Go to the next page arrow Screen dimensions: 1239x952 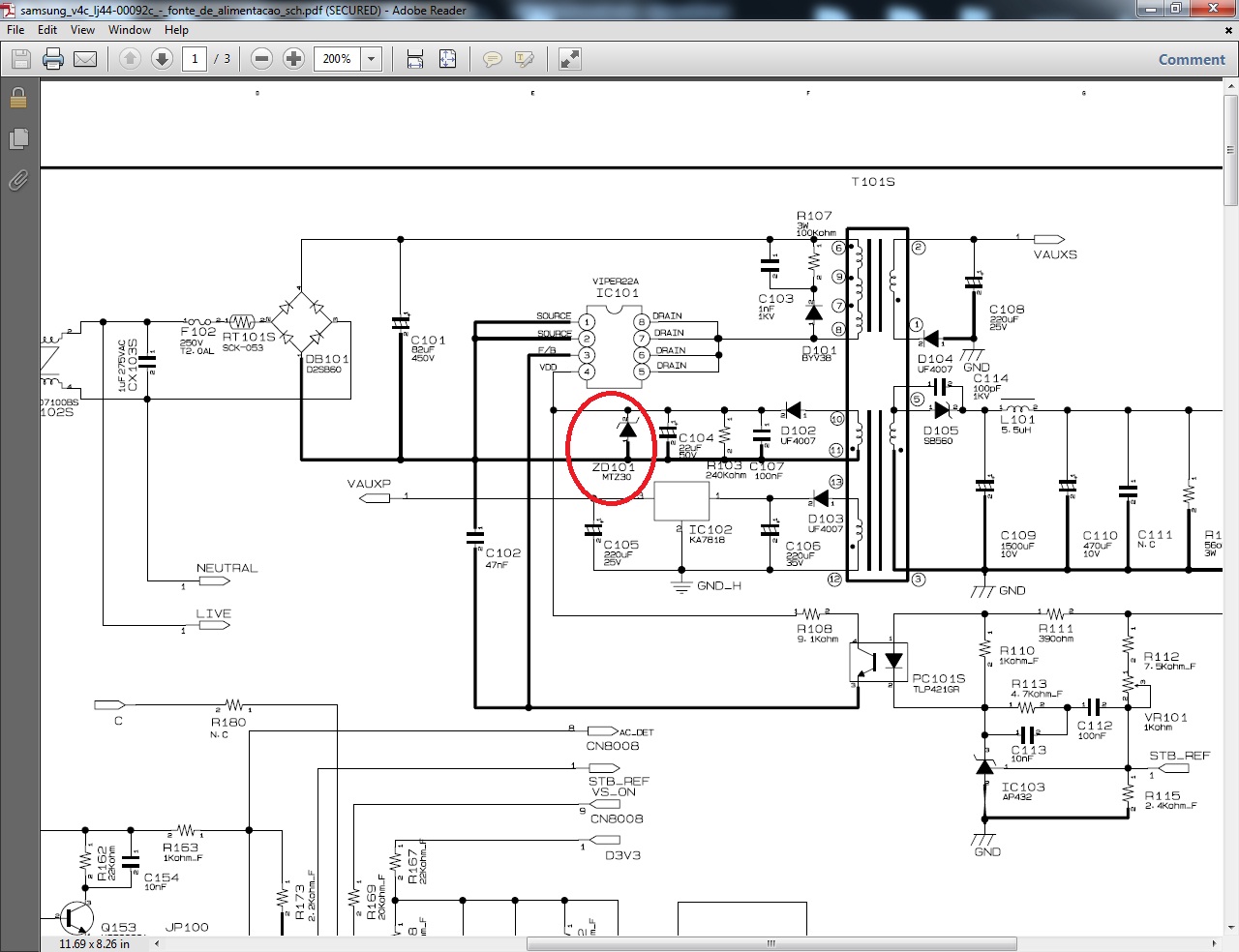click(x=162, y=59)
